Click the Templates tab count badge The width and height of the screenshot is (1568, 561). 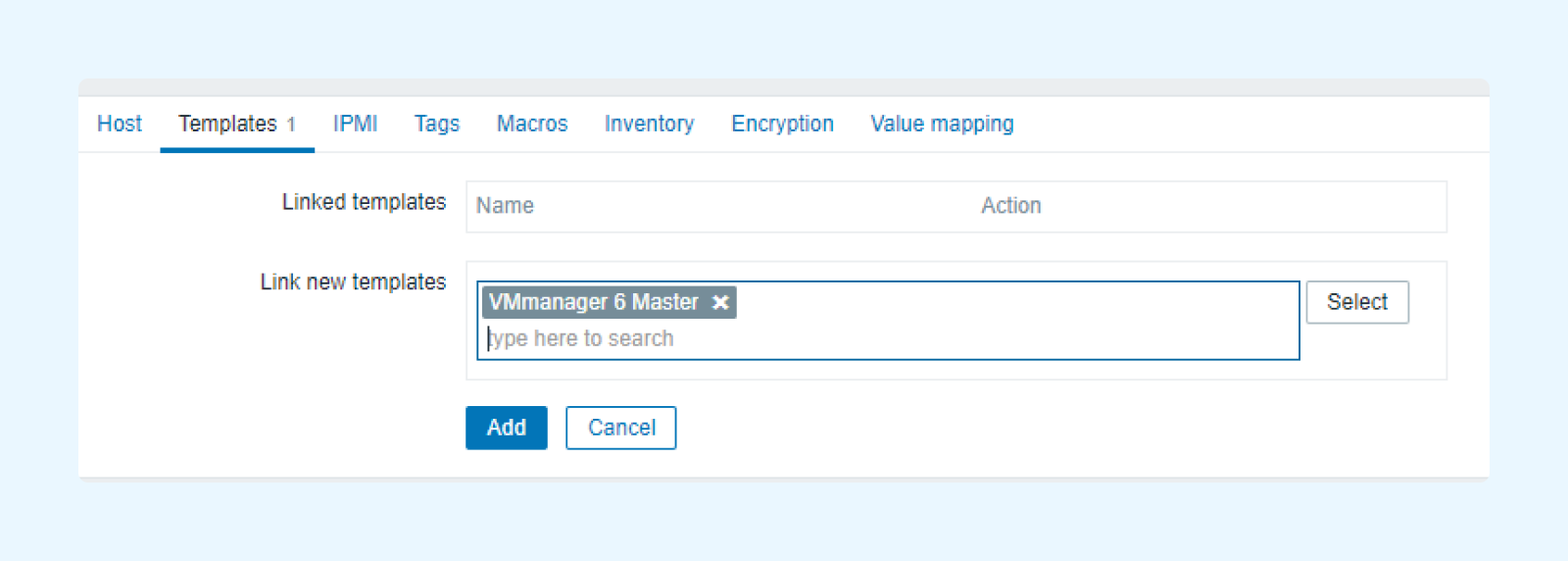pyautogui.click(x=291, y=125)
